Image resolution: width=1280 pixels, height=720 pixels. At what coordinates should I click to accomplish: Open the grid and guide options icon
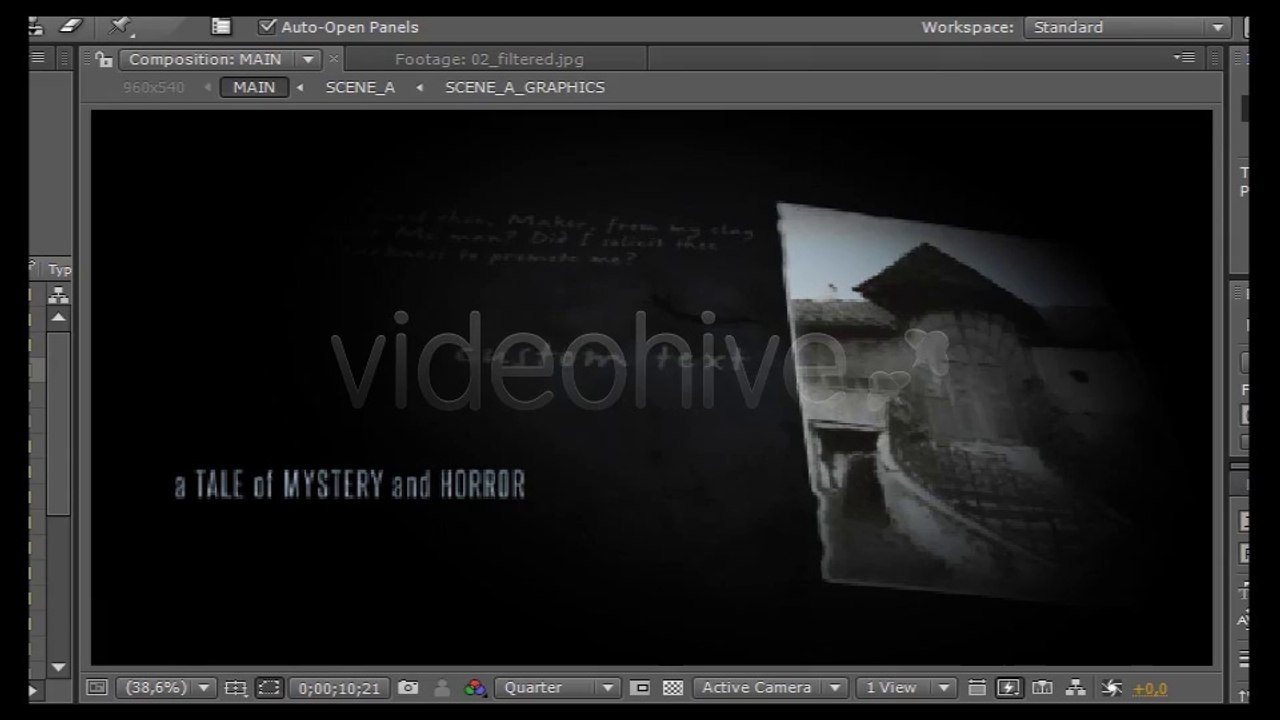[x=235, y=687]
